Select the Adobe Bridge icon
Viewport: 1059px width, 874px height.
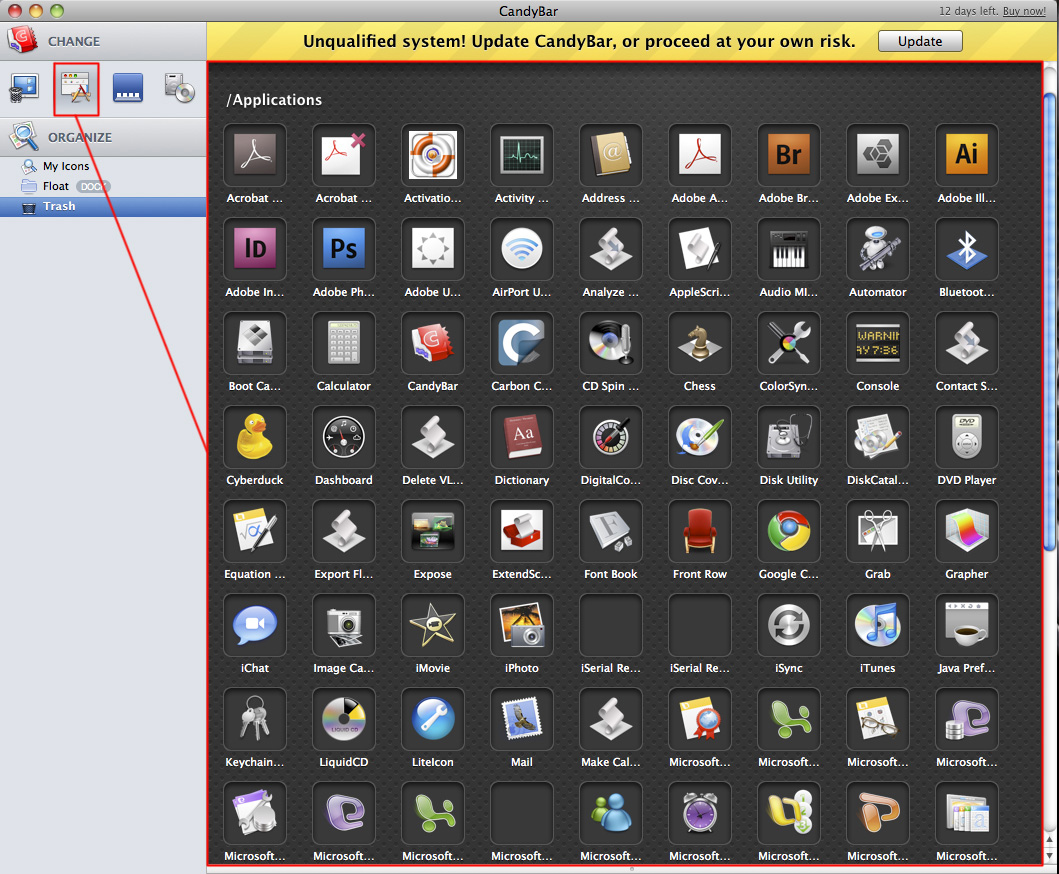coord(788,155)
